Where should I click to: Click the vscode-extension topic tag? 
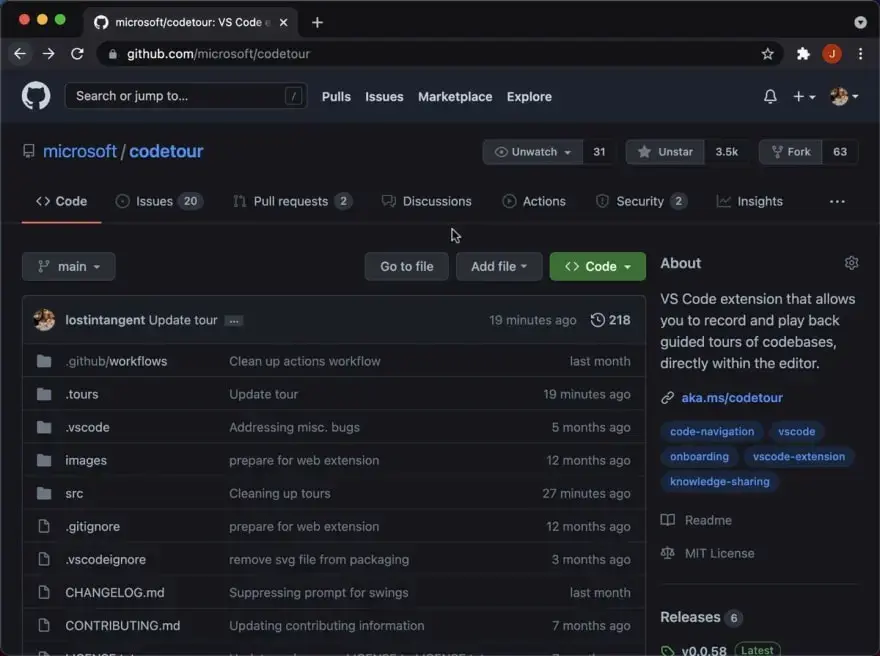pyautogui.click(x=799, y=457)
